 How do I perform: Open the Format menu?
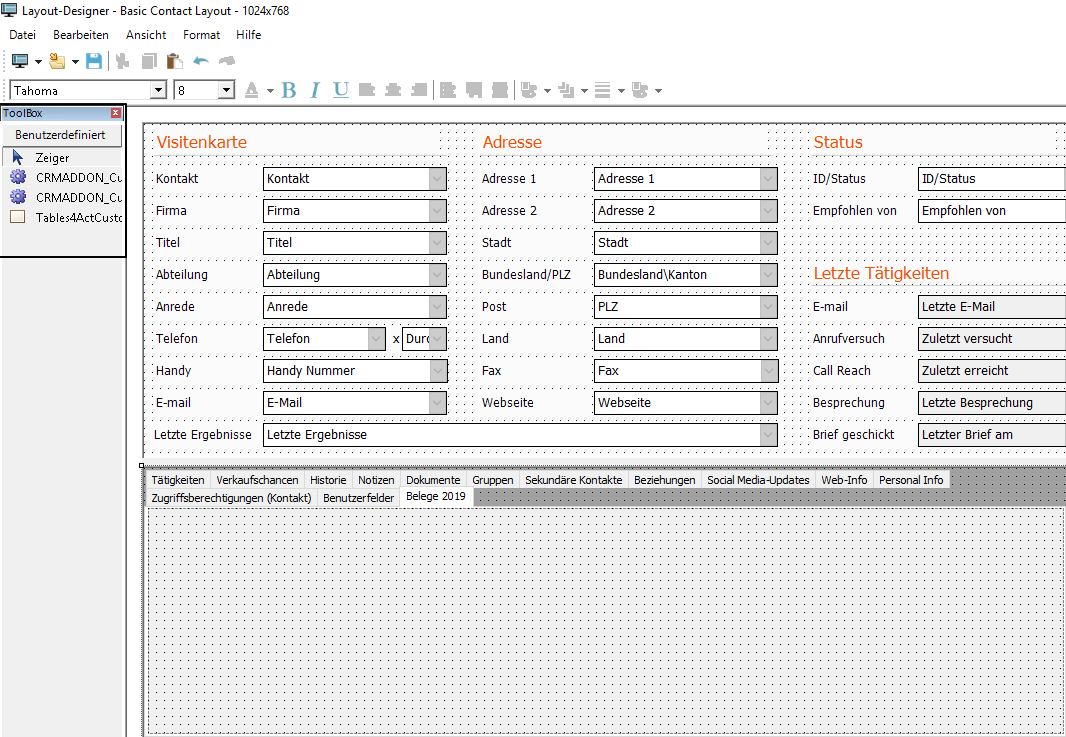coord(201,35)
